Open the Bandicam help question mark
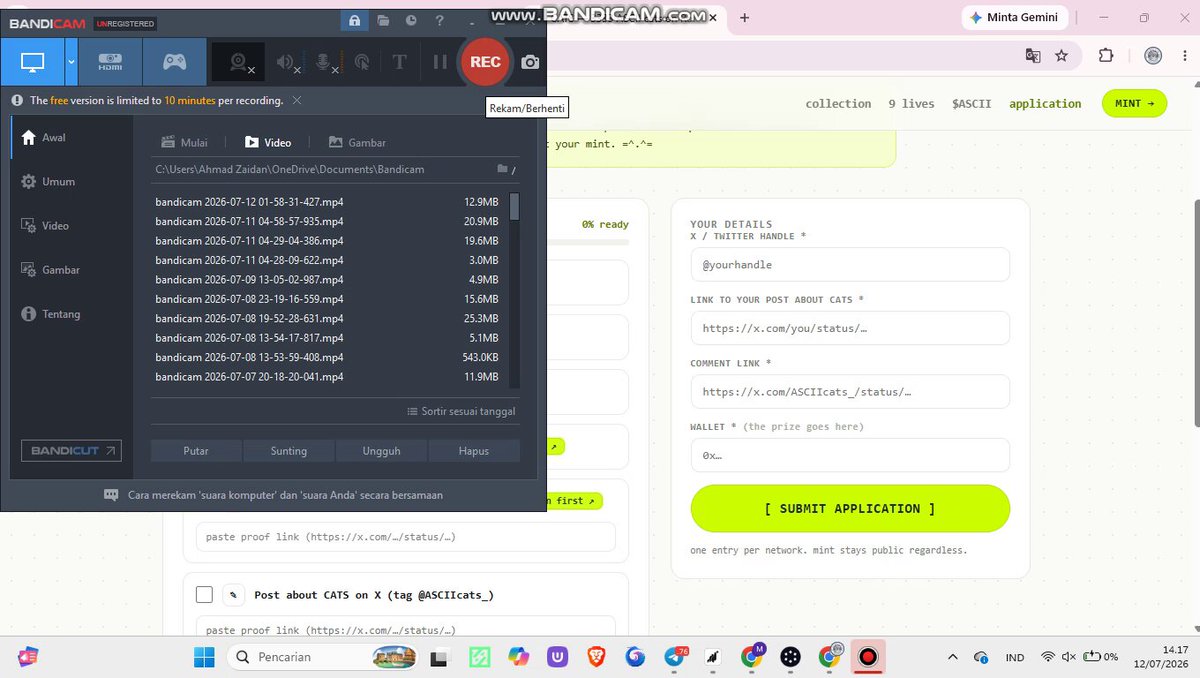This screenshot has width=1200, height=678. coord(439,20)
